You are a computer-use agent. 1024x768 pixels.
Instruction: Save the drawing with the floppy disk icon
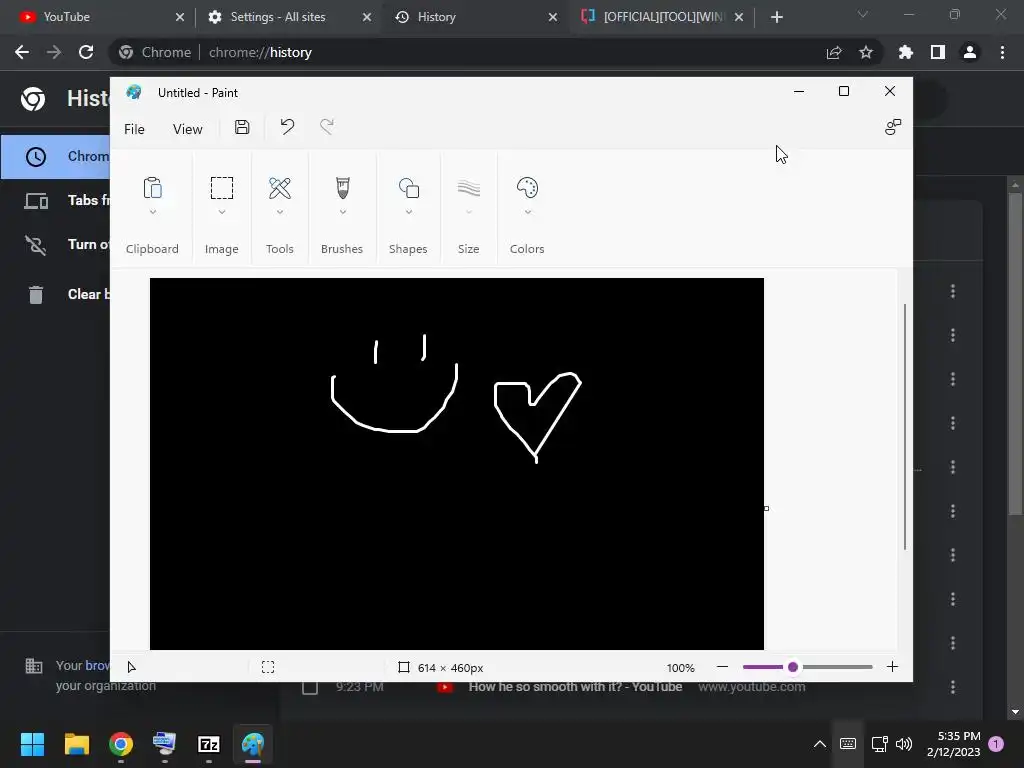242,127
